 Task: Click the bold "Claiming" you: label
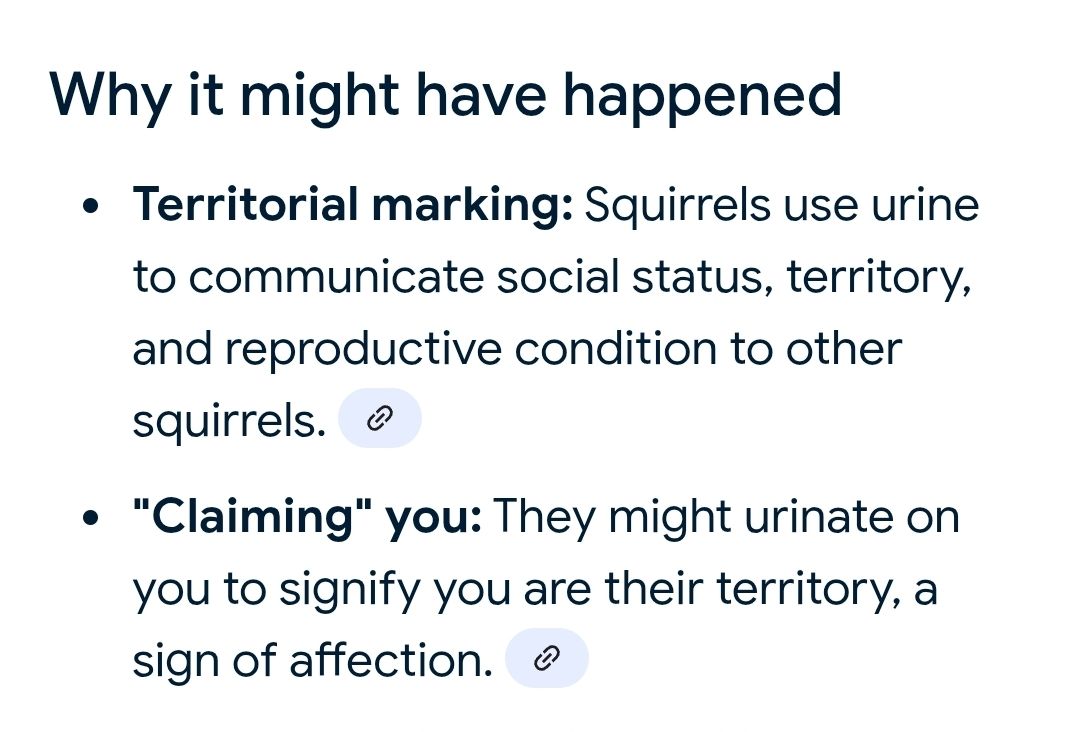pyautogui.click(x=307, y=516)
